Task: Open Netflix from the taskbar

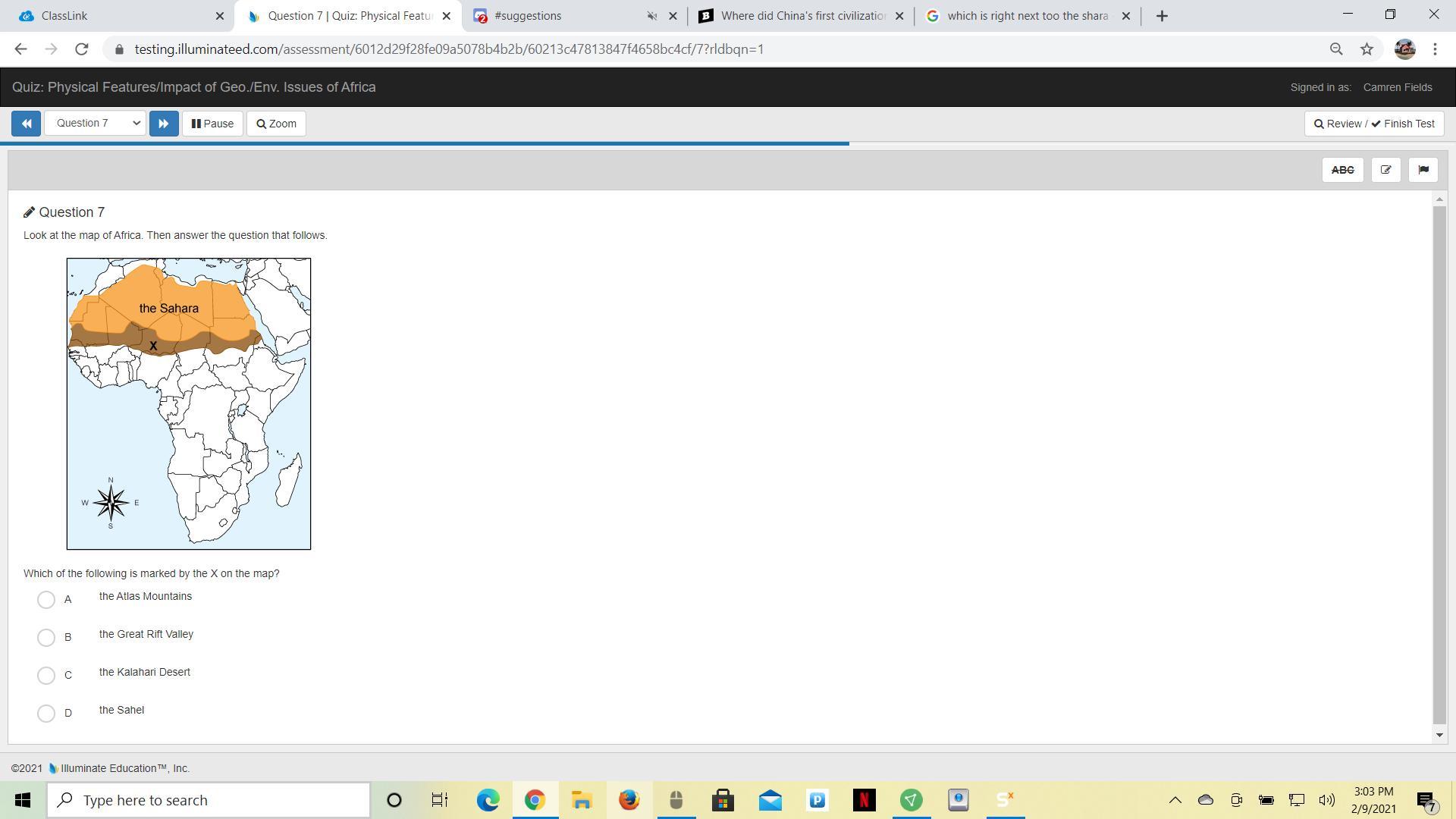Action: (x=864, y=800)
